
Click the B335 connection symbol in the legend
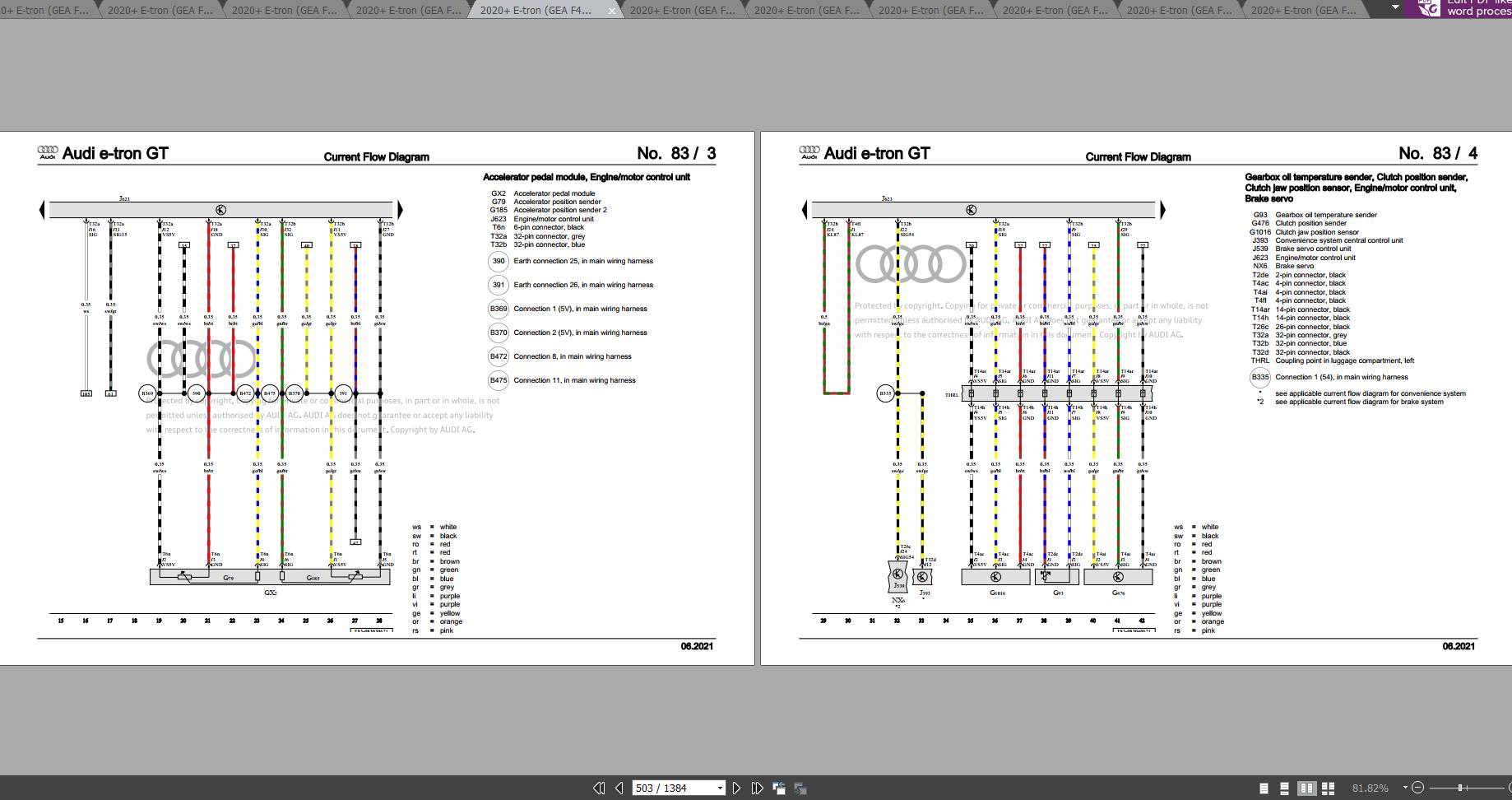click(1259, 378)
